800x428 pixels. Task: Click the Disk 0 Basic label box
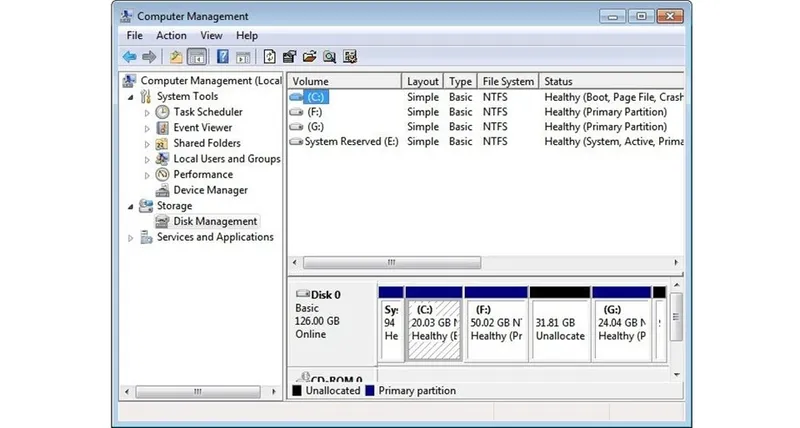(x=332, y=322)
